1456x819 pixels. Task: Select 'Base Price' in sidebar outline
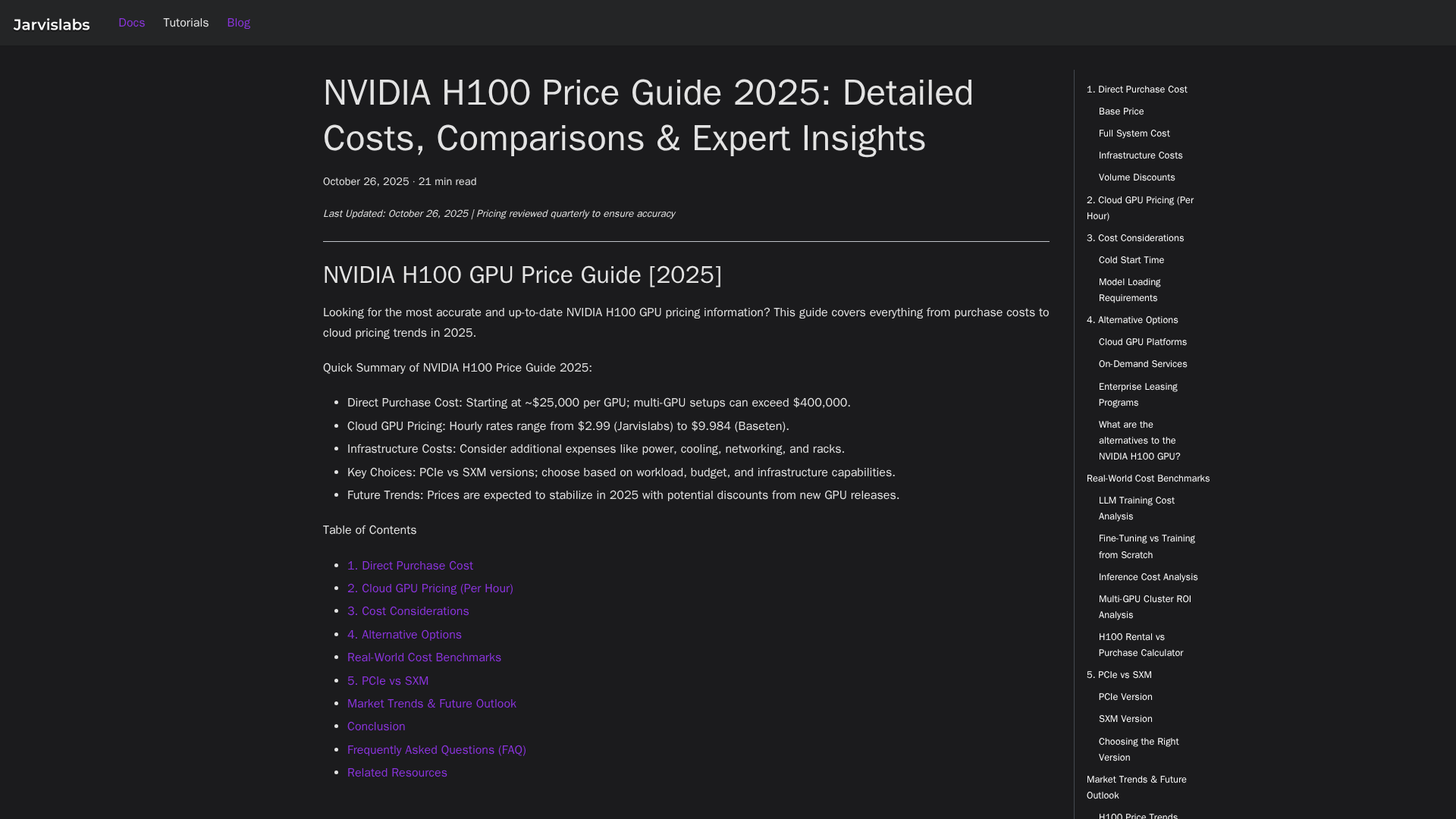point(1121,111)
